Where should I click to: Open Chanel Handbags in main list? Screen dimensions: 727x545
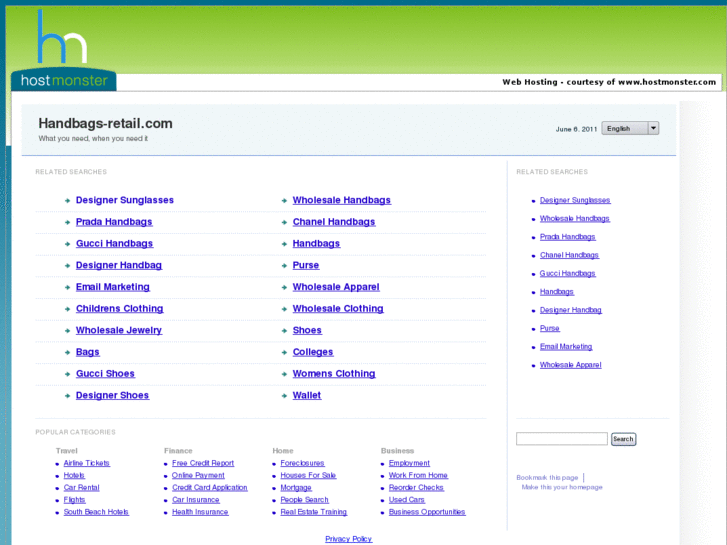[334, 222]
